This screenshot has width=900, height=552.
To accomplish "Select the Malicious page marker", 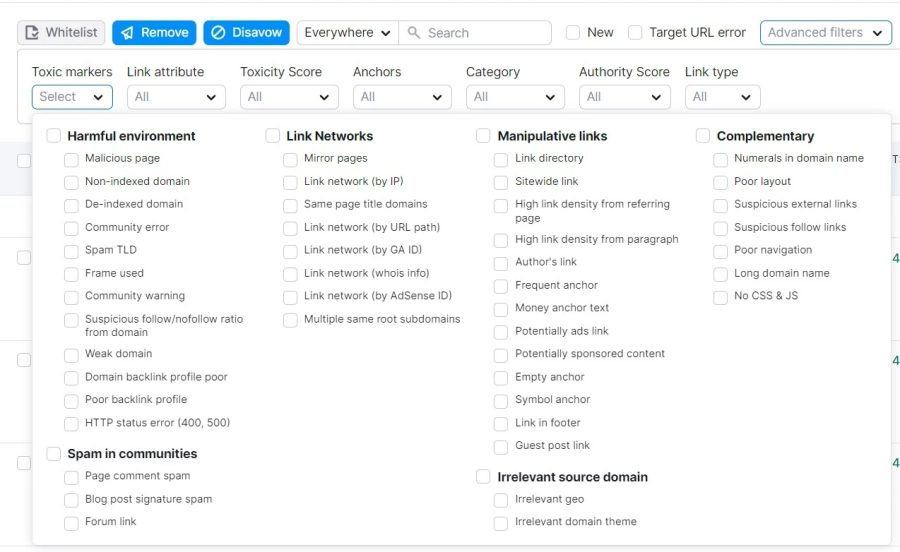I will [x=71, y=160].
